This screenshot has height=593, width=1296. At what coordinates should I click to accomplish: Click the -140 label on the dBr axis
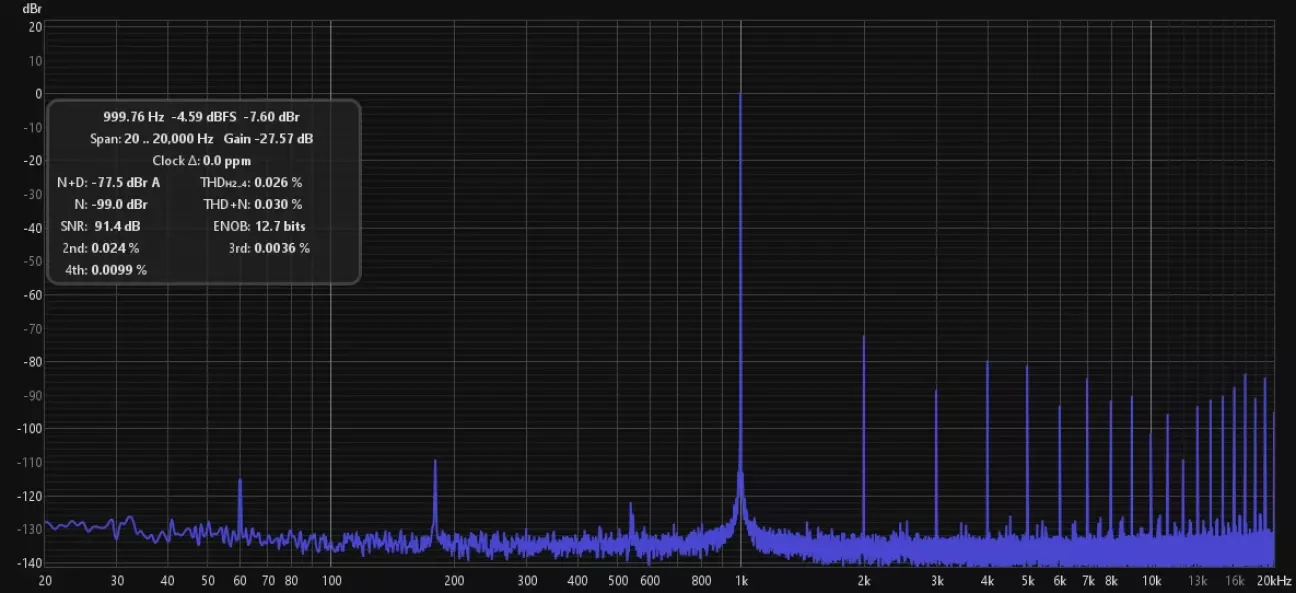click(x=30, y=562)
